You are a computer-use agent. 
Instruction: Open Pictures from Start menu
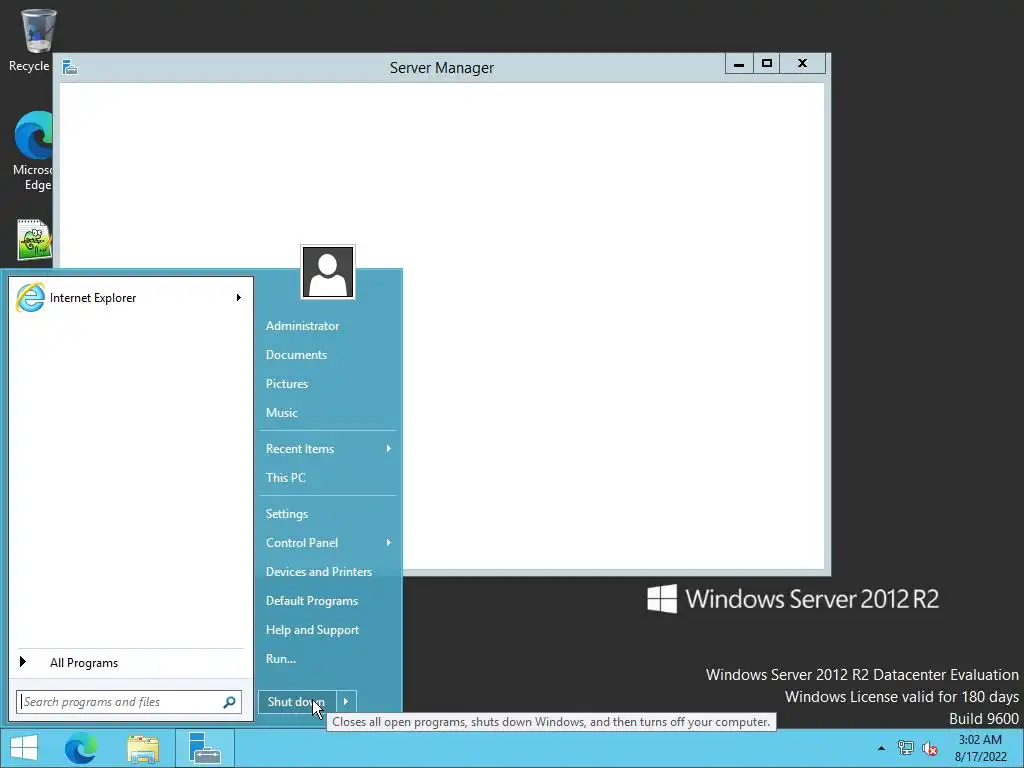(x=287, y=383)
